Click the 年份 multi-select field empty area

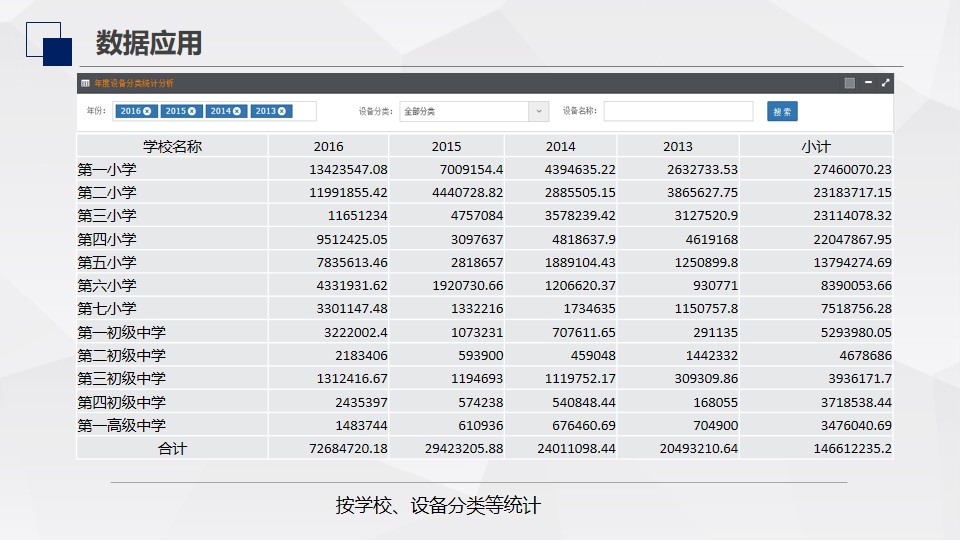[304, 111]
